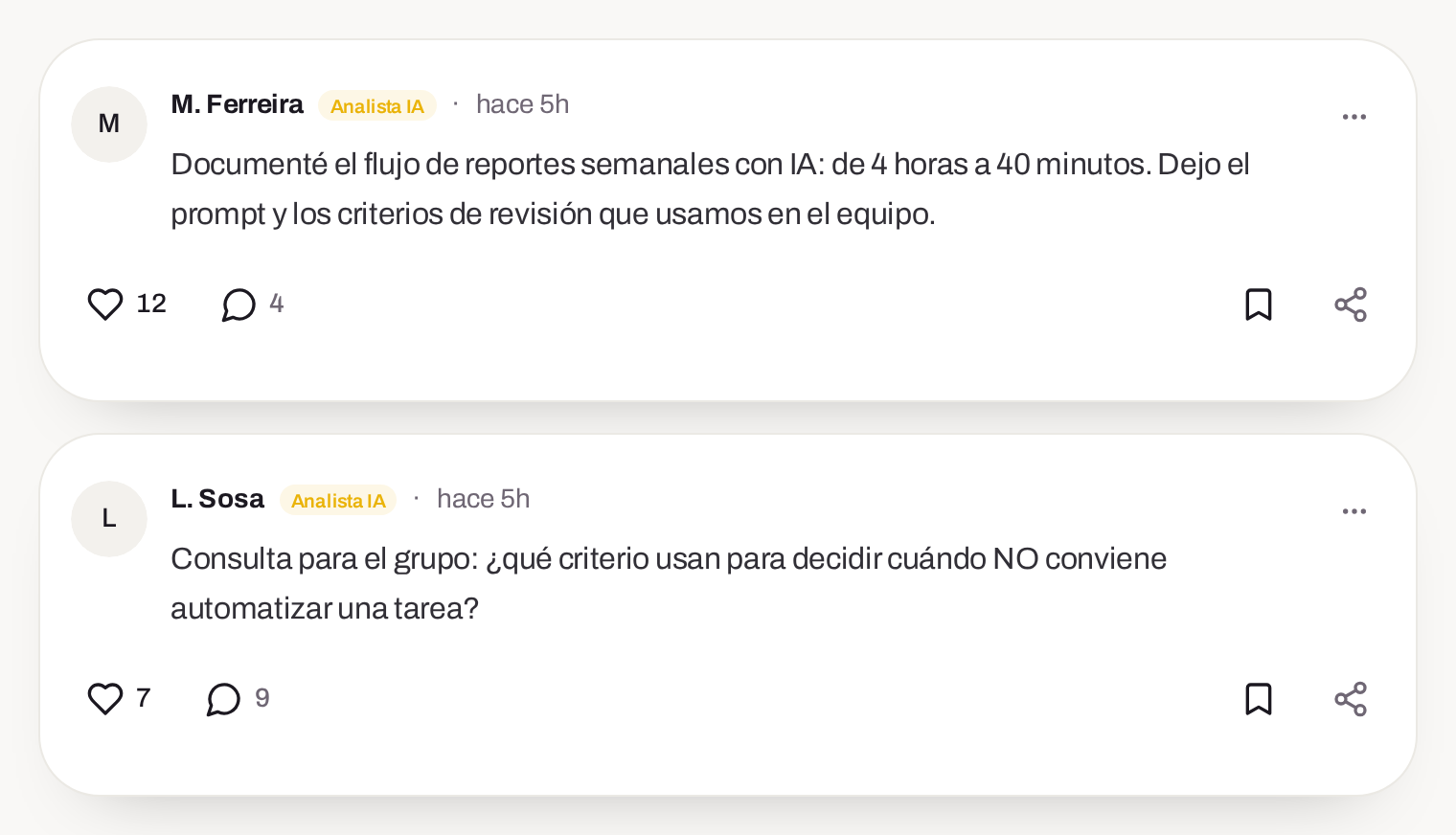Viewport: 1456px width, 835px height.
Task: Click Analista IA badge next to M. Ferreira
Action: 377,105
